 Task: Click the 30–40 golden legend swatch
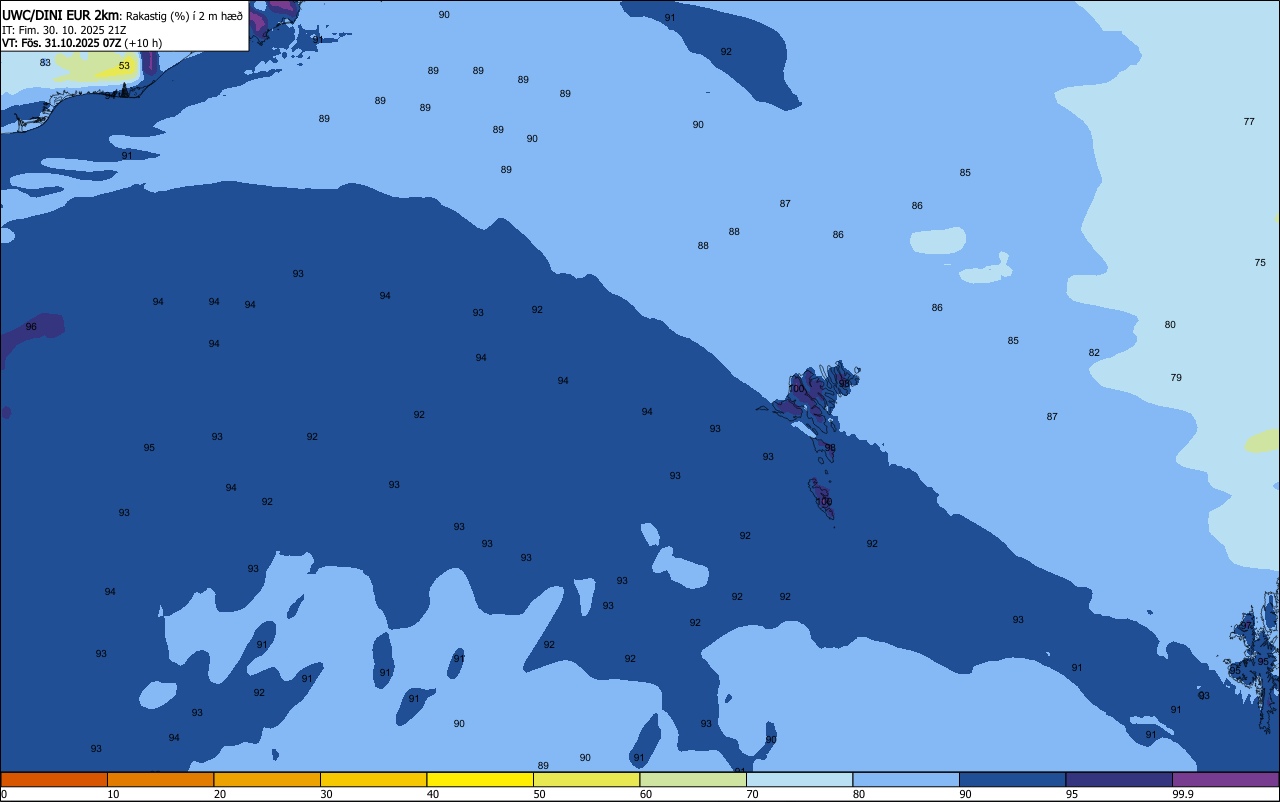coord(373,779)
